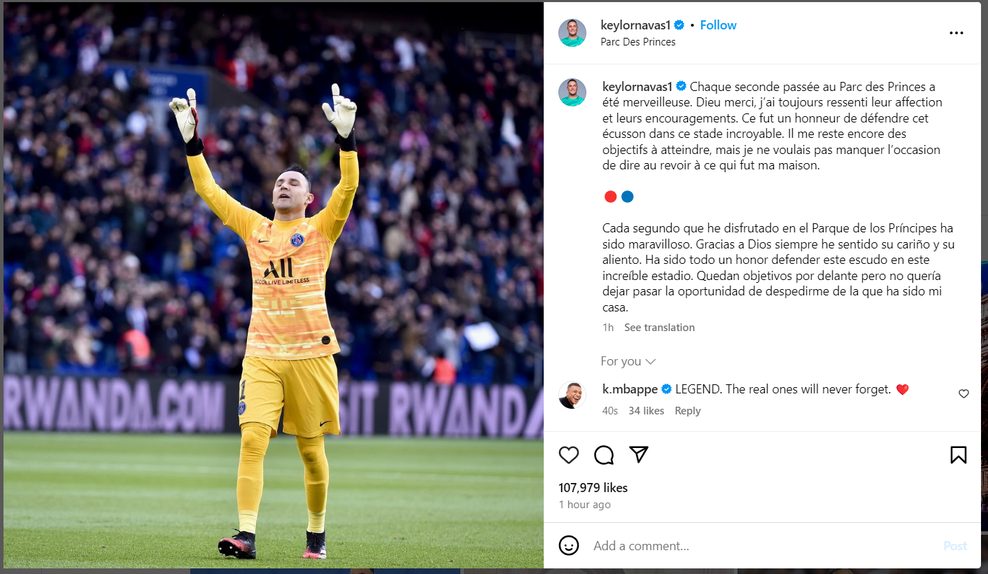
Task: Click the Post comment button
Action: [x=955, y=546]
